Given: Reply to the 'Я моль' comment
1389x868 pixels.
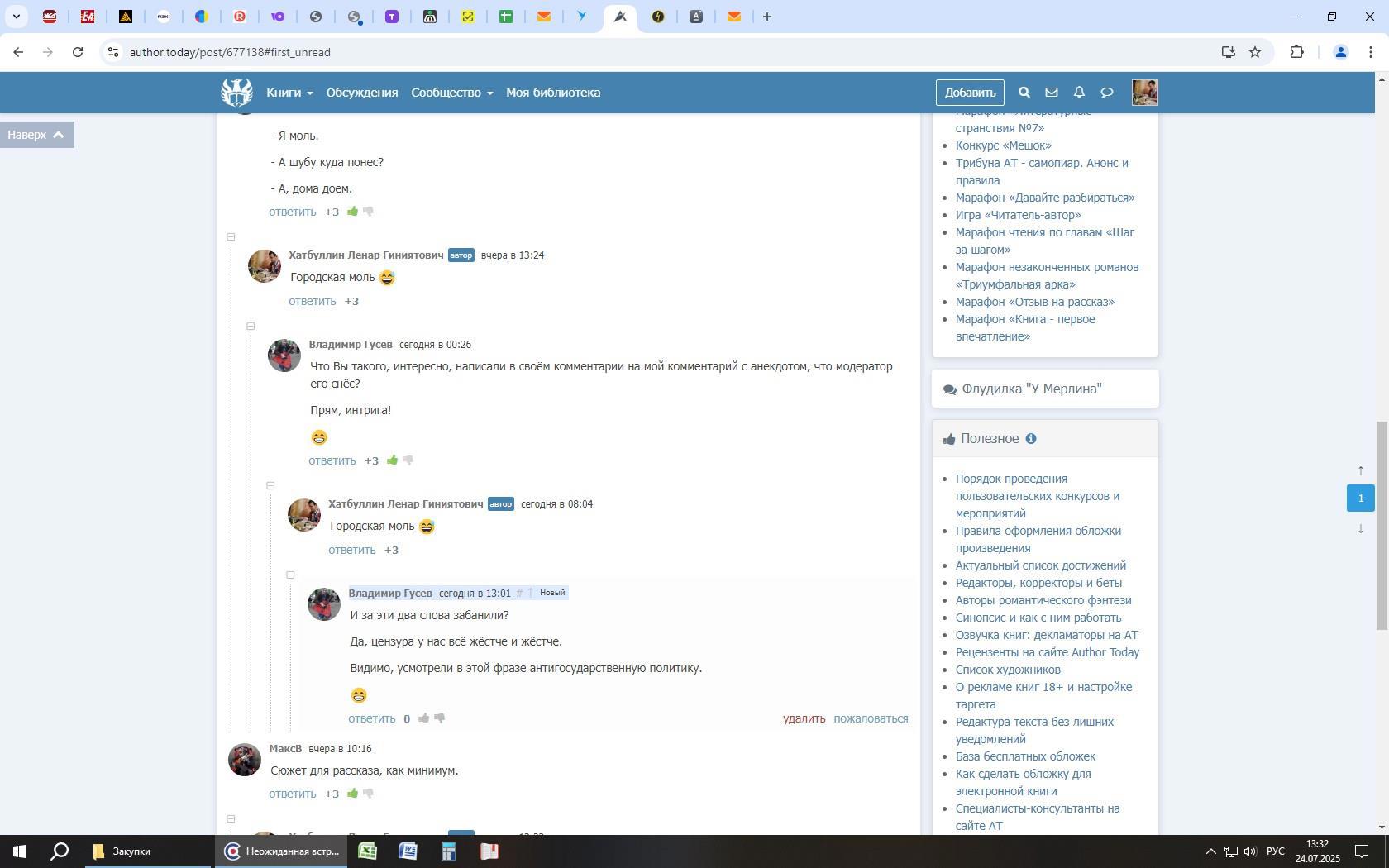Looking at the screenshot, I should point(292,212).
